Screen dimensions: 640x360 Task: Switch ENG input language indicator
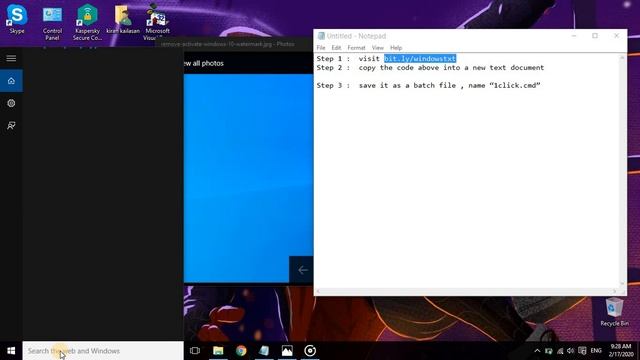coord(596,351)
